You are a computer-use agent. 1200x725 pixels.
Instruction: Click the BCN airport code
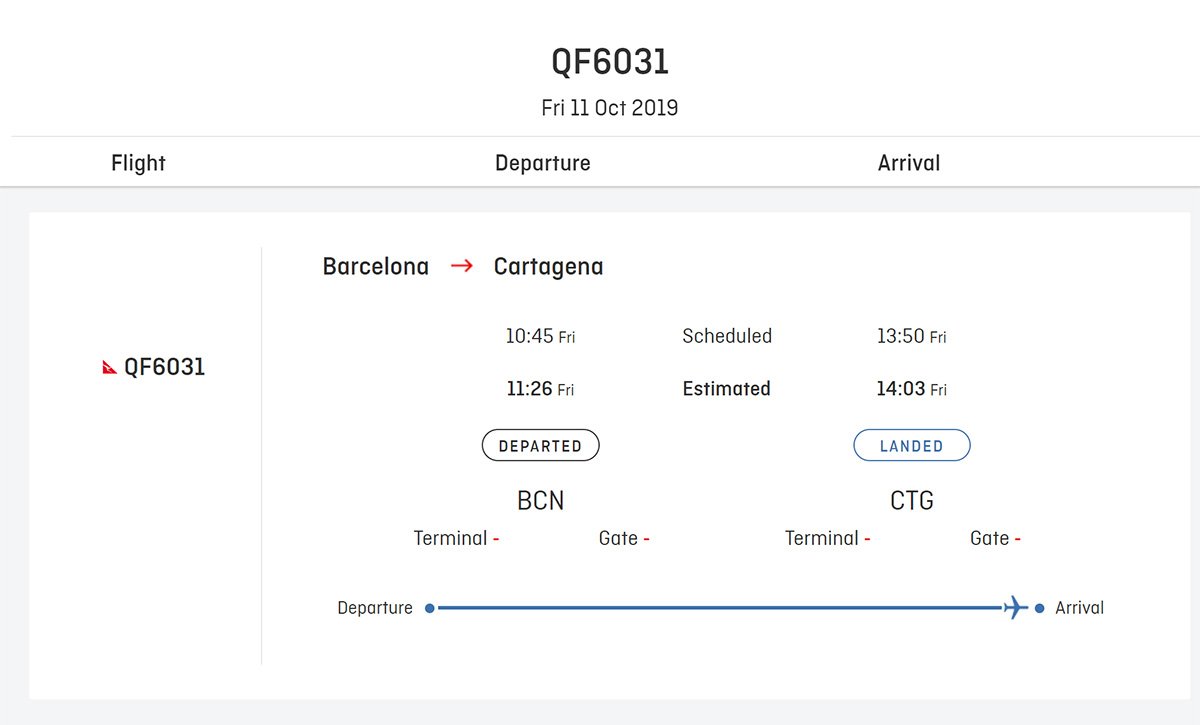pyautogui.click(x=541, y=501)
